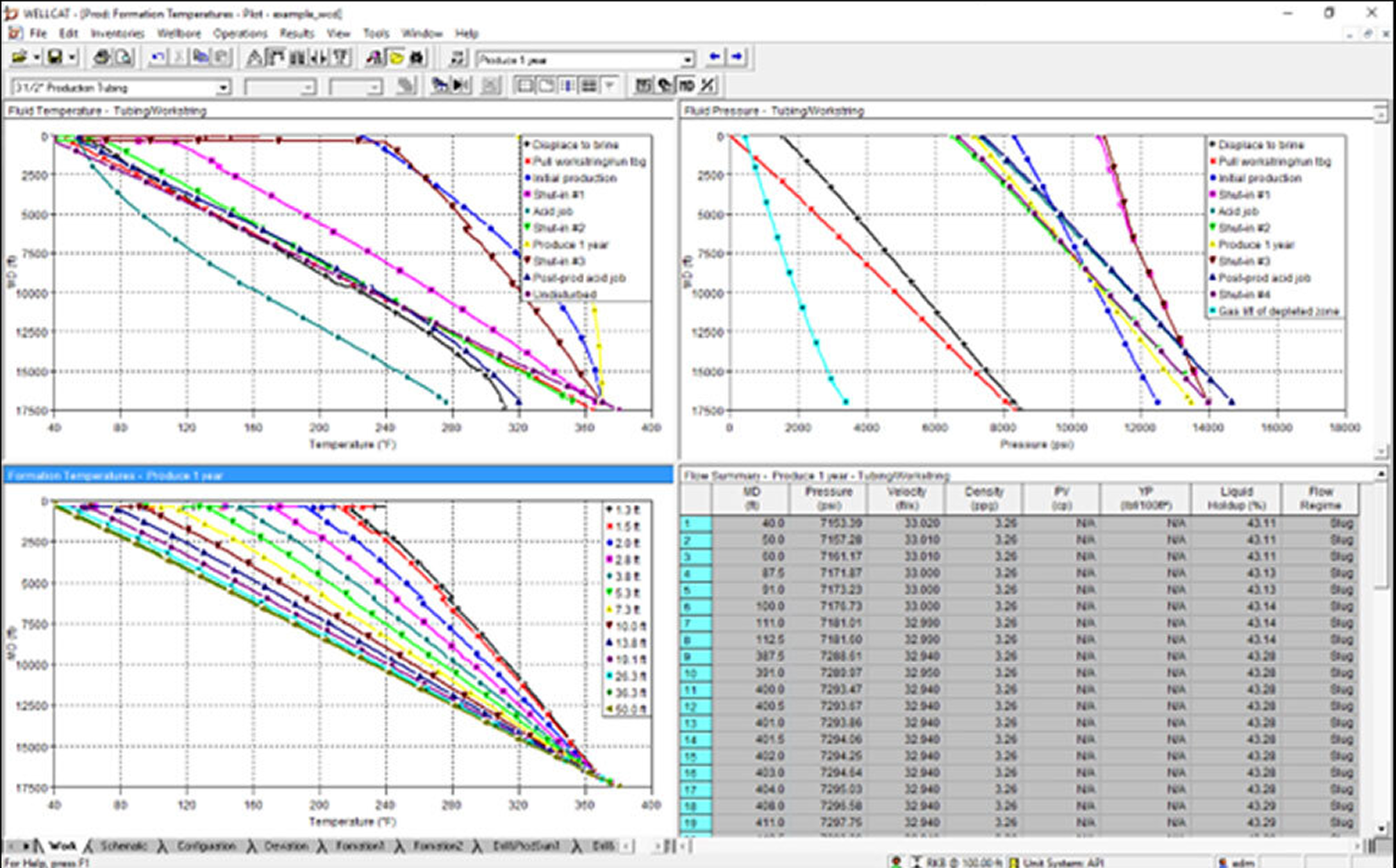Click 'Acid job' legend entry in temperature plot

pos(552,211)
